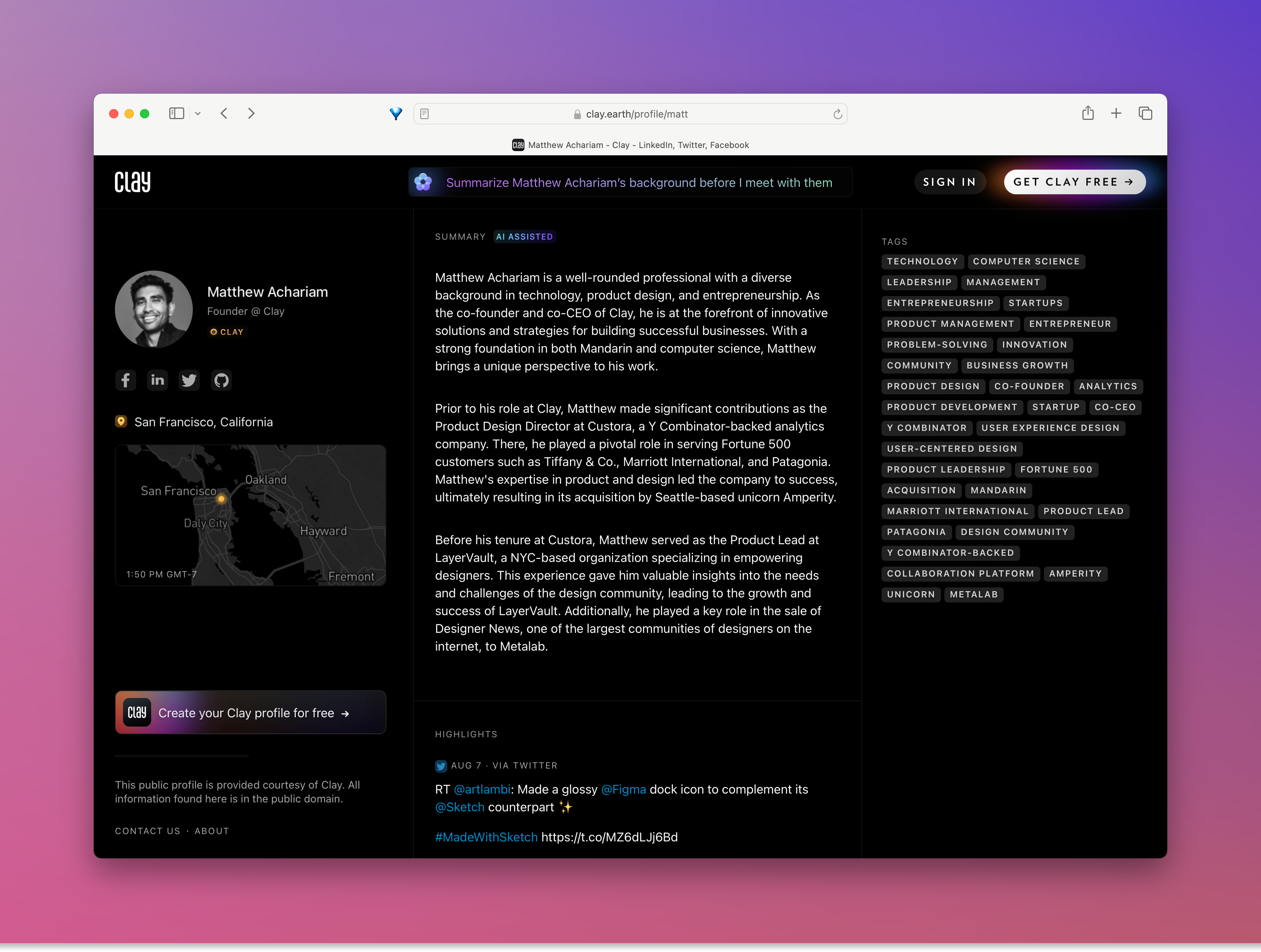Screen dimensions: 1261x952
Task: Open a new tab with plus icon
Action: pyautogui.click(x=1116, y=113)
